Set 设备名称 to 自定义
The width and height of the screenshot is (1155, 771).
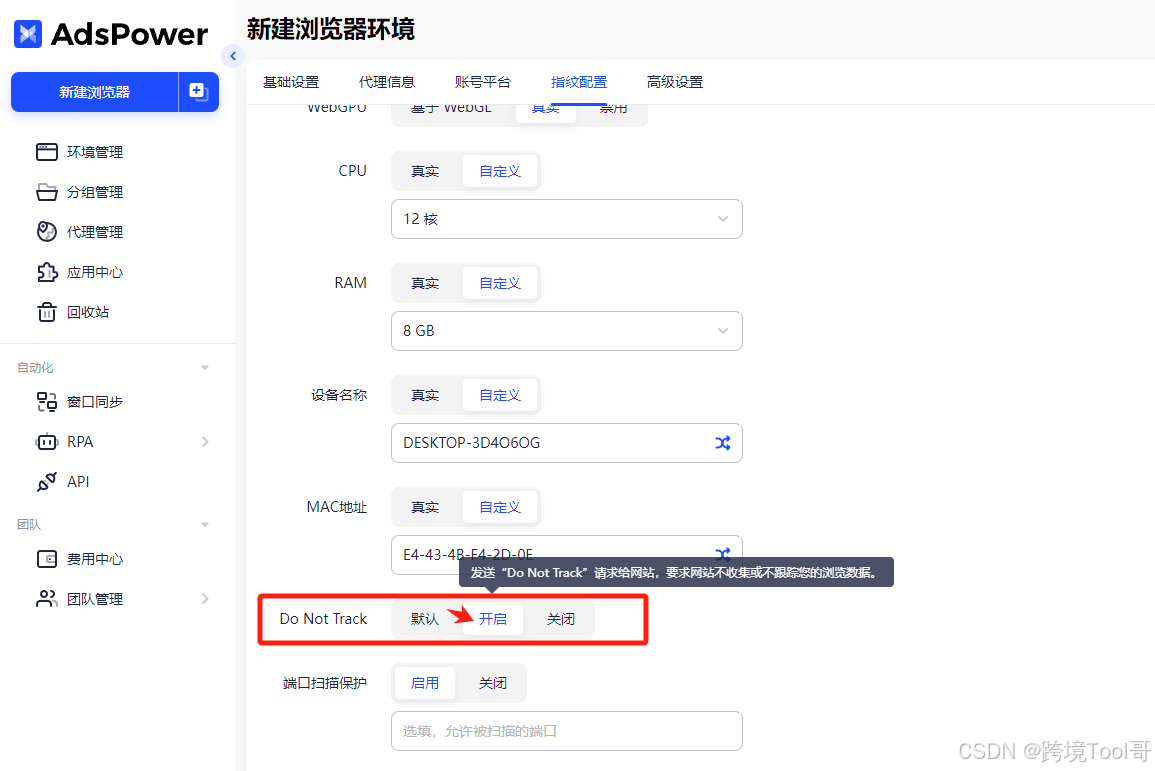[500, 395]
